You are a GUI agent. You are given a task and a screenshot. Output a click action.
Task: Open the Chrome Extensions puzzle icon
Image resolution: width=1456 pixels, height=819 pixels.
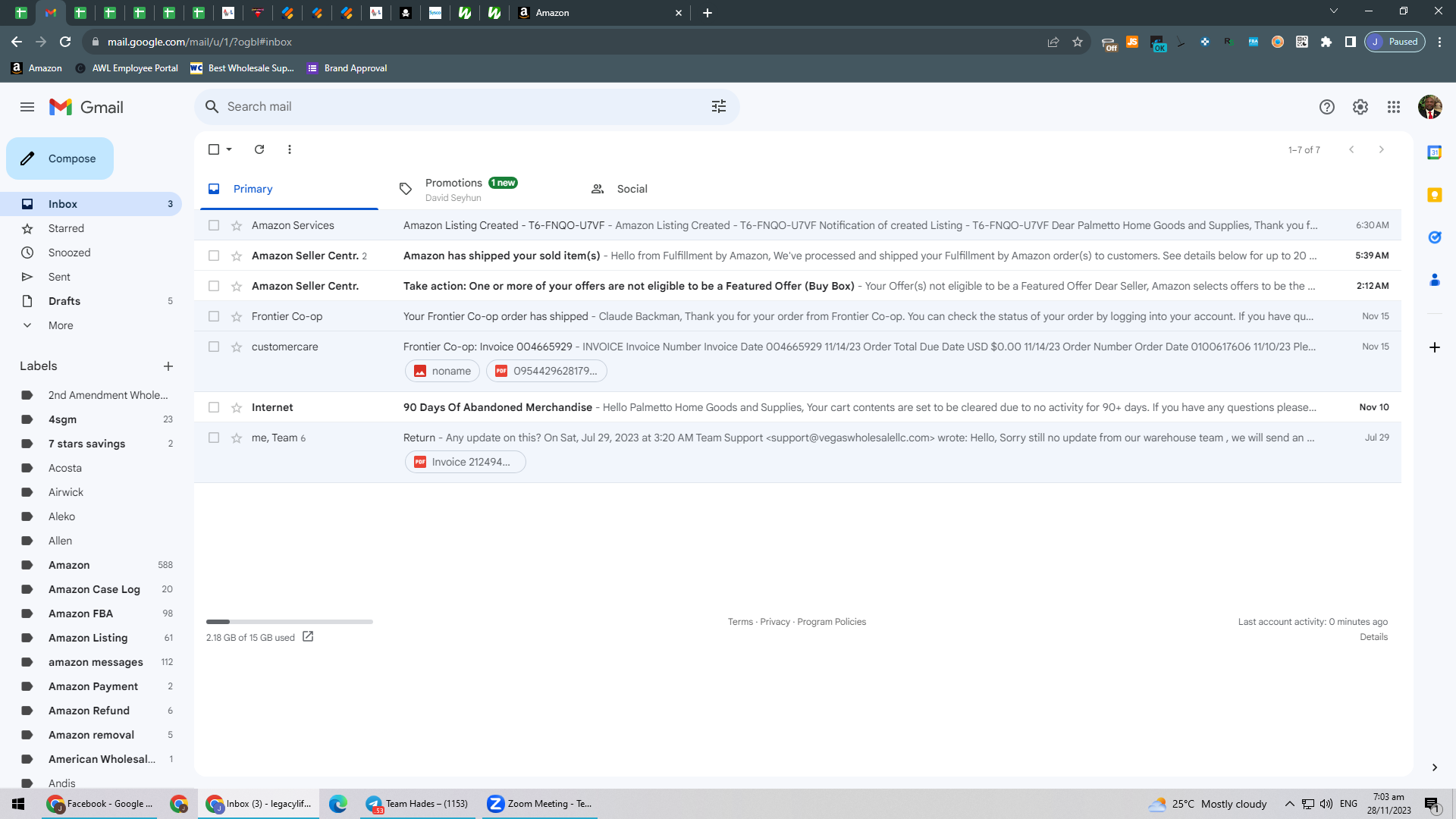pos(1326,42)
